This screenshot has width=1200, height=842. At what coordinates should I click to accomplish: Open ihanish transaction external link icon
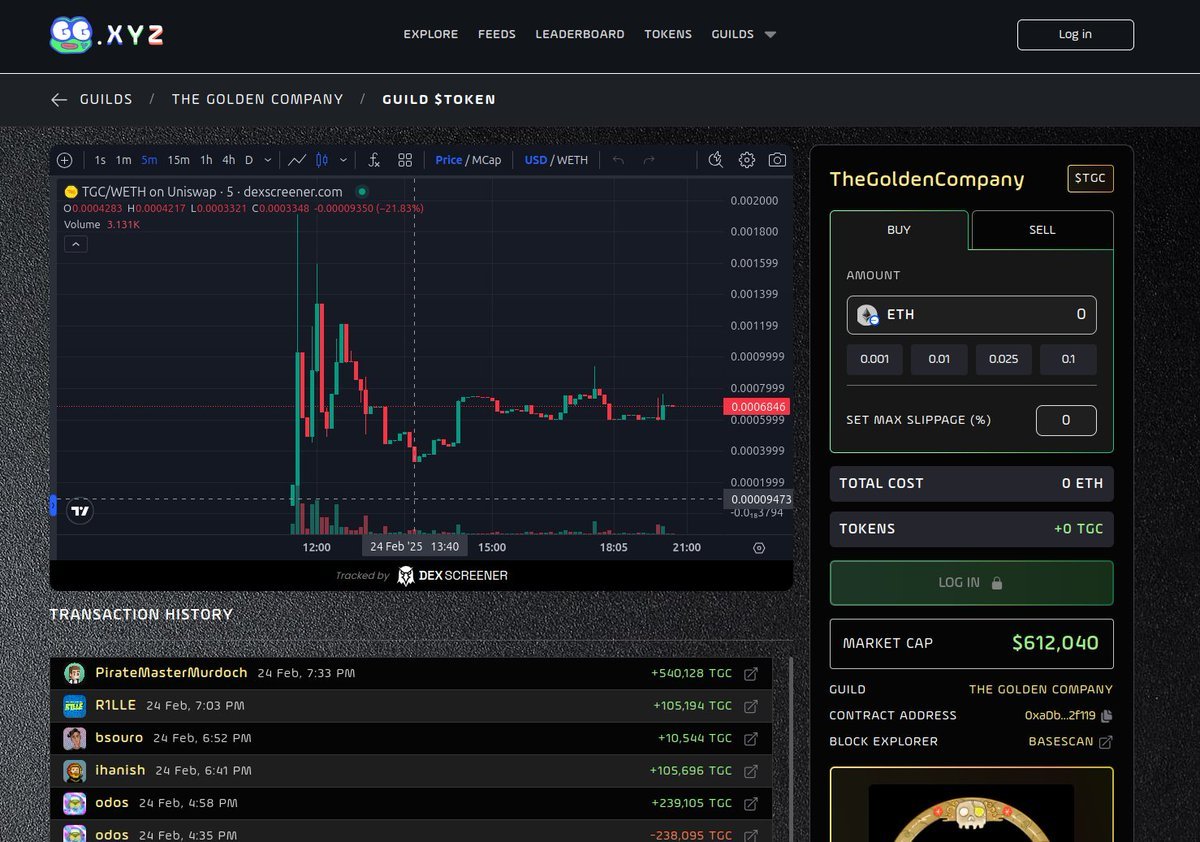point(751,771)
